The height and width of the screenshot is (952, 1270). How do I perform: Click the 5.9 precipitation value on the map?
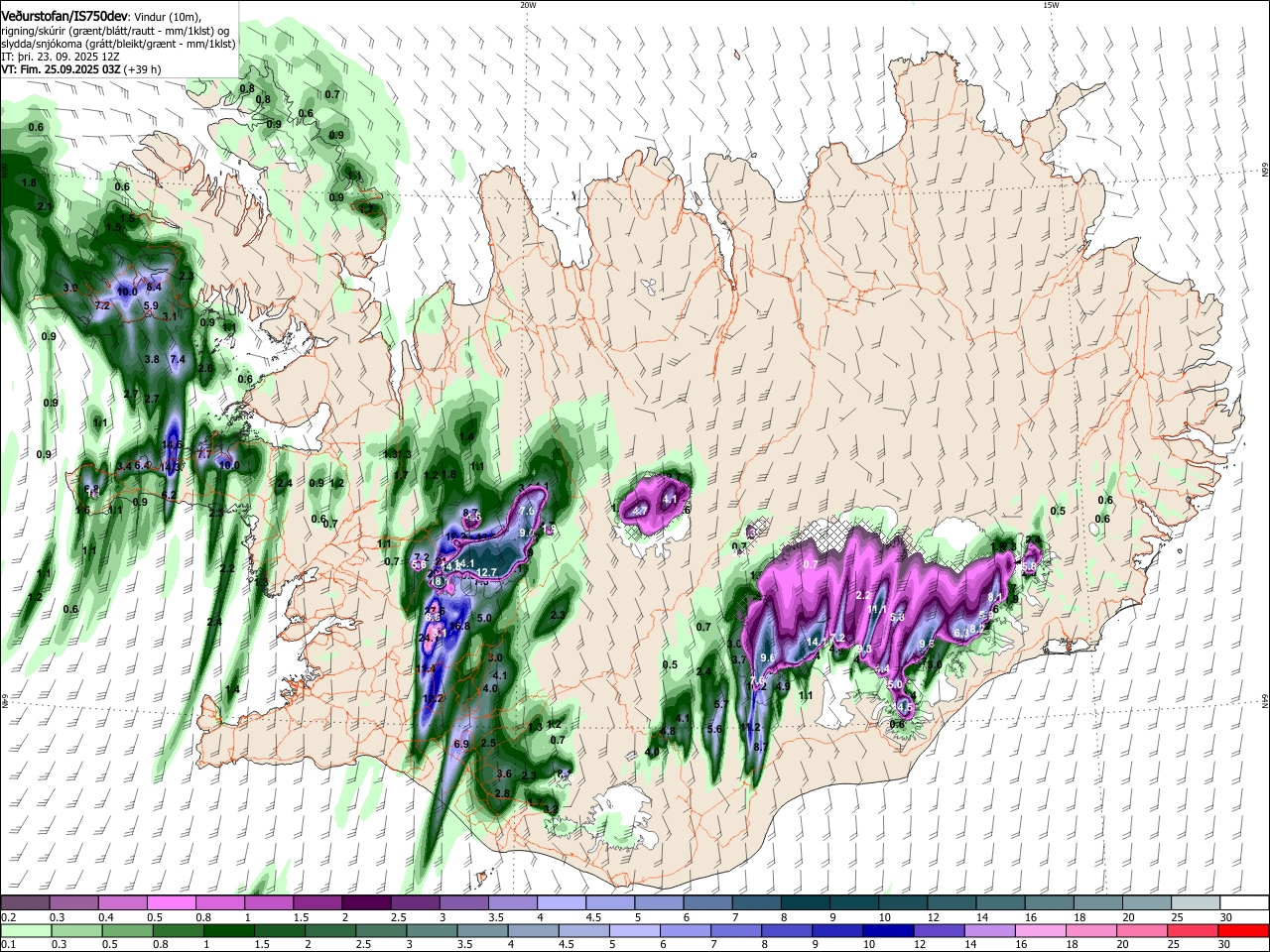pos(151,305)
